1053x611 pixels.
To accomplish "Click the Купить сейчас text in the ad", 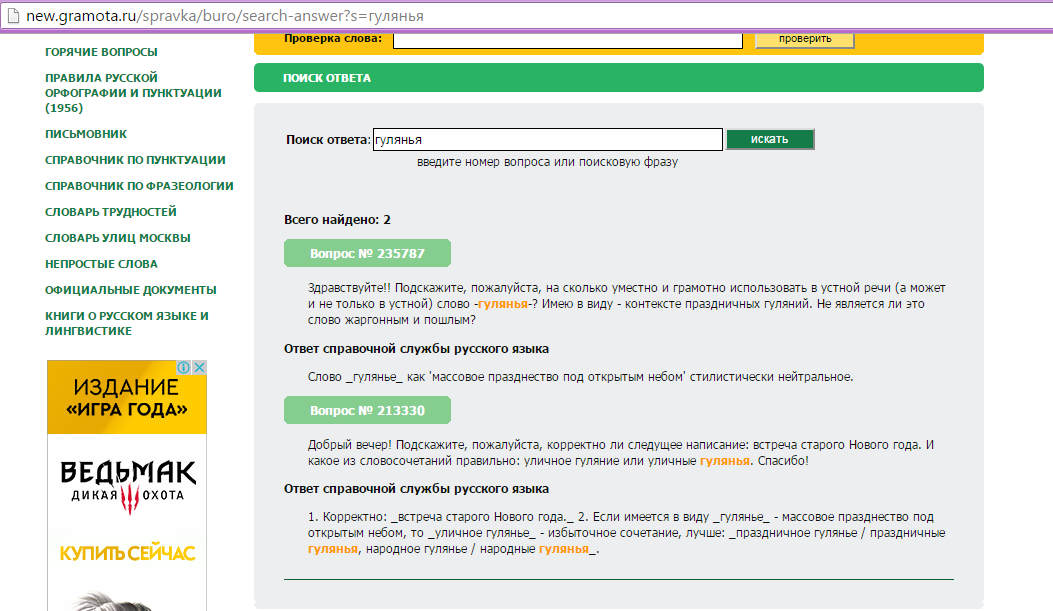I will click(x=127, y=553).
